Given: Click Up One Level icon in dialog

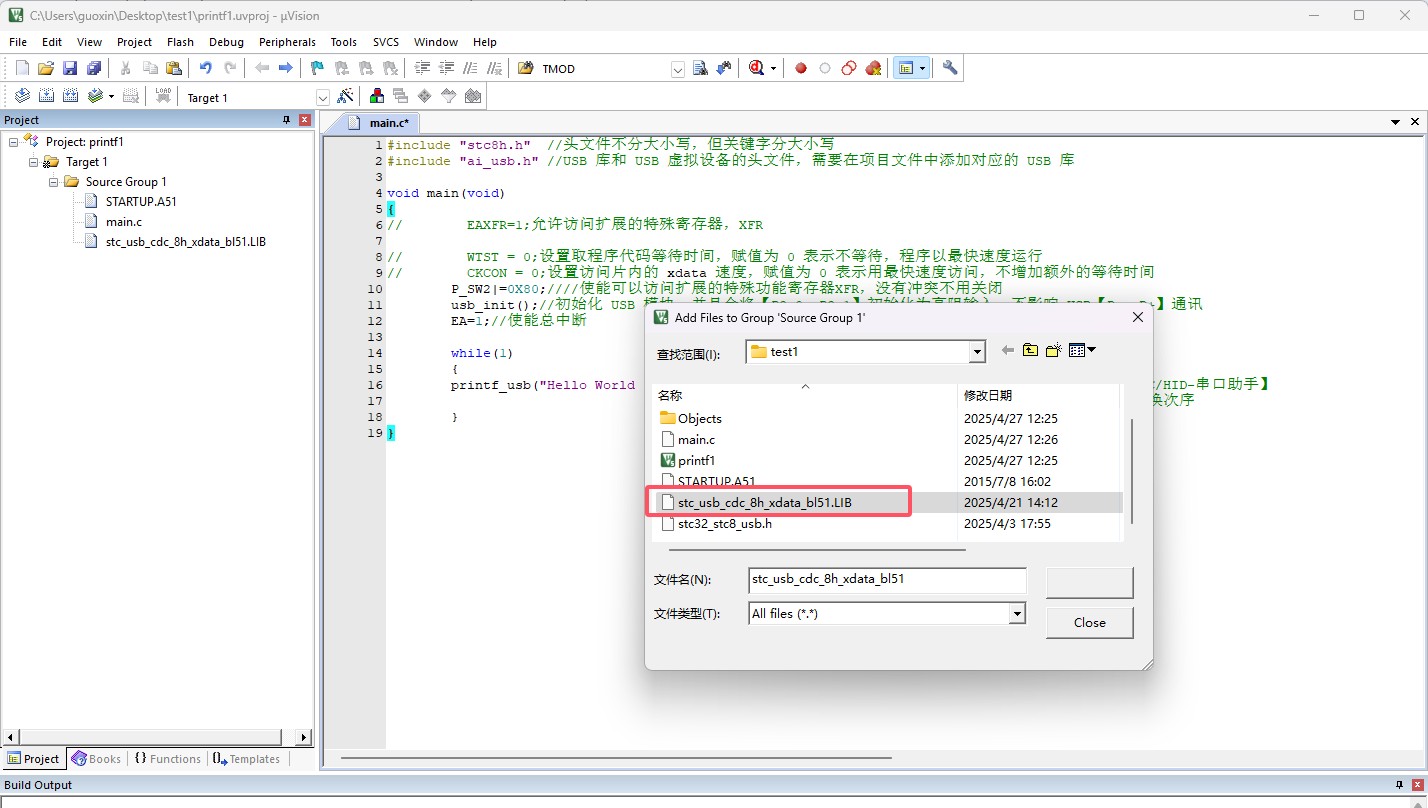Looking at the screenshot, I should pyautogui.click(x=1030, y=350).
